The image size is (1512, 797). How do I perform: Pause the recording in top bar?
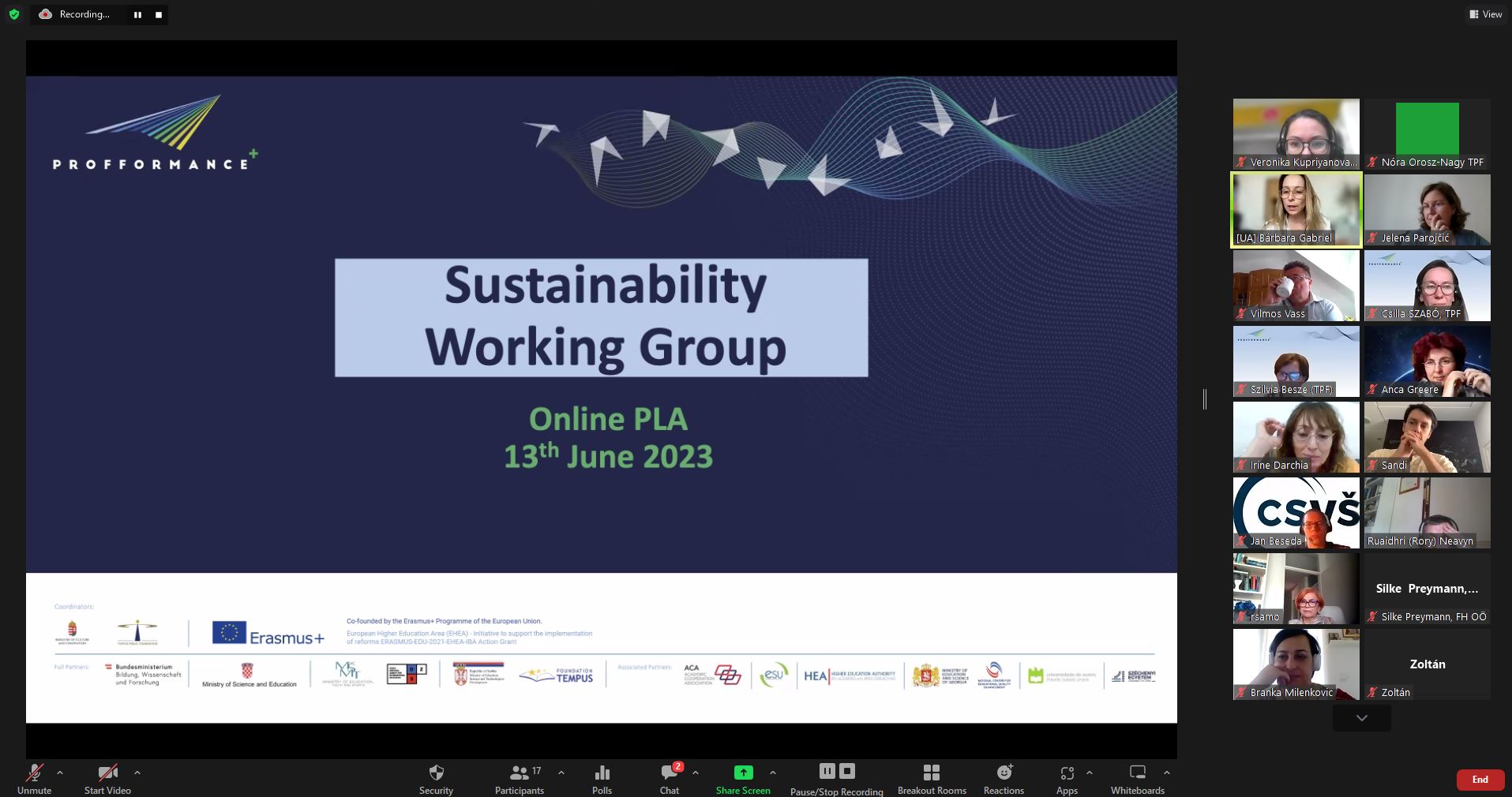[137, 15]
